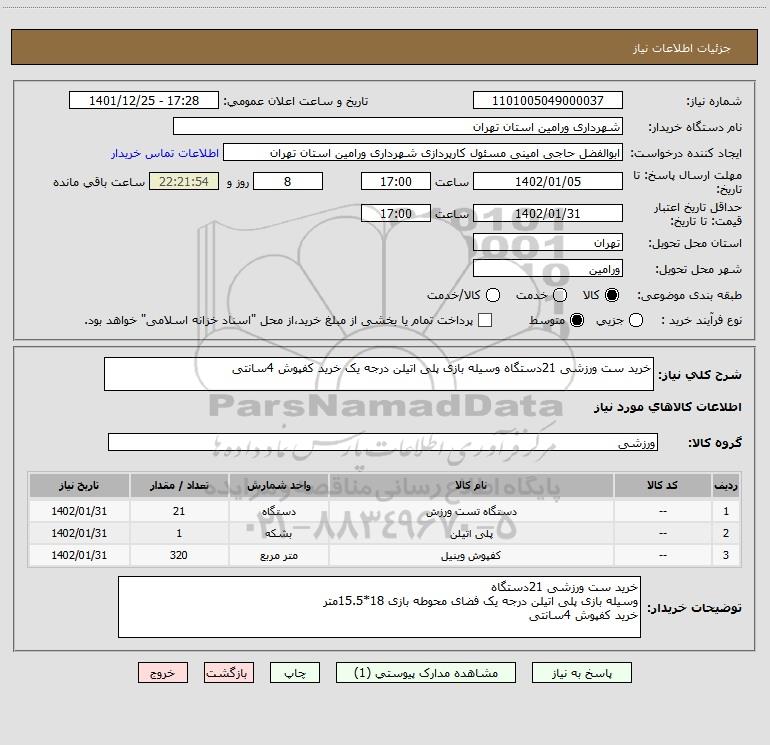This screenshot has width=770, height=745.
Task: Click the پلی اتیلن item name cell
Action: 471,533
